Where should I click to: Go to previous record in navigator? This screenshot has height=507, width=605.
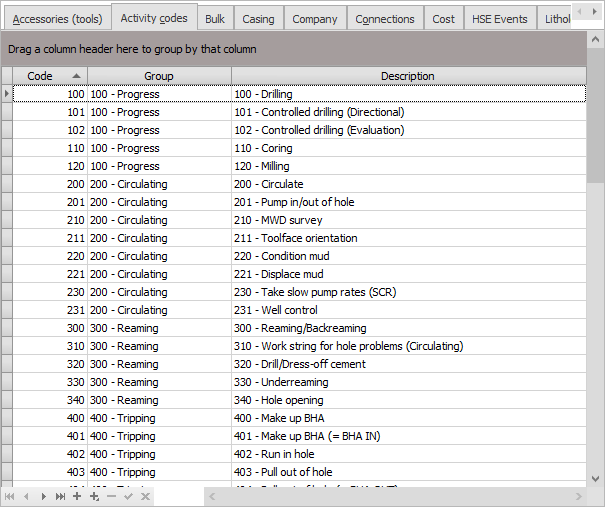27,496
